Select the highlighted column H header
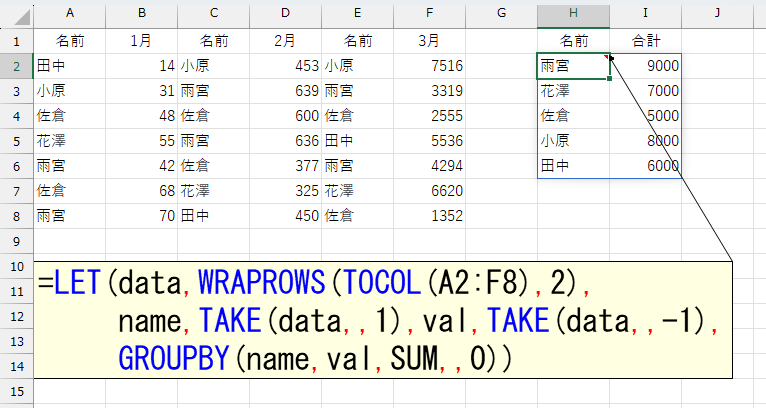Viewport: 766px width, 408px height. click(573, 14)
